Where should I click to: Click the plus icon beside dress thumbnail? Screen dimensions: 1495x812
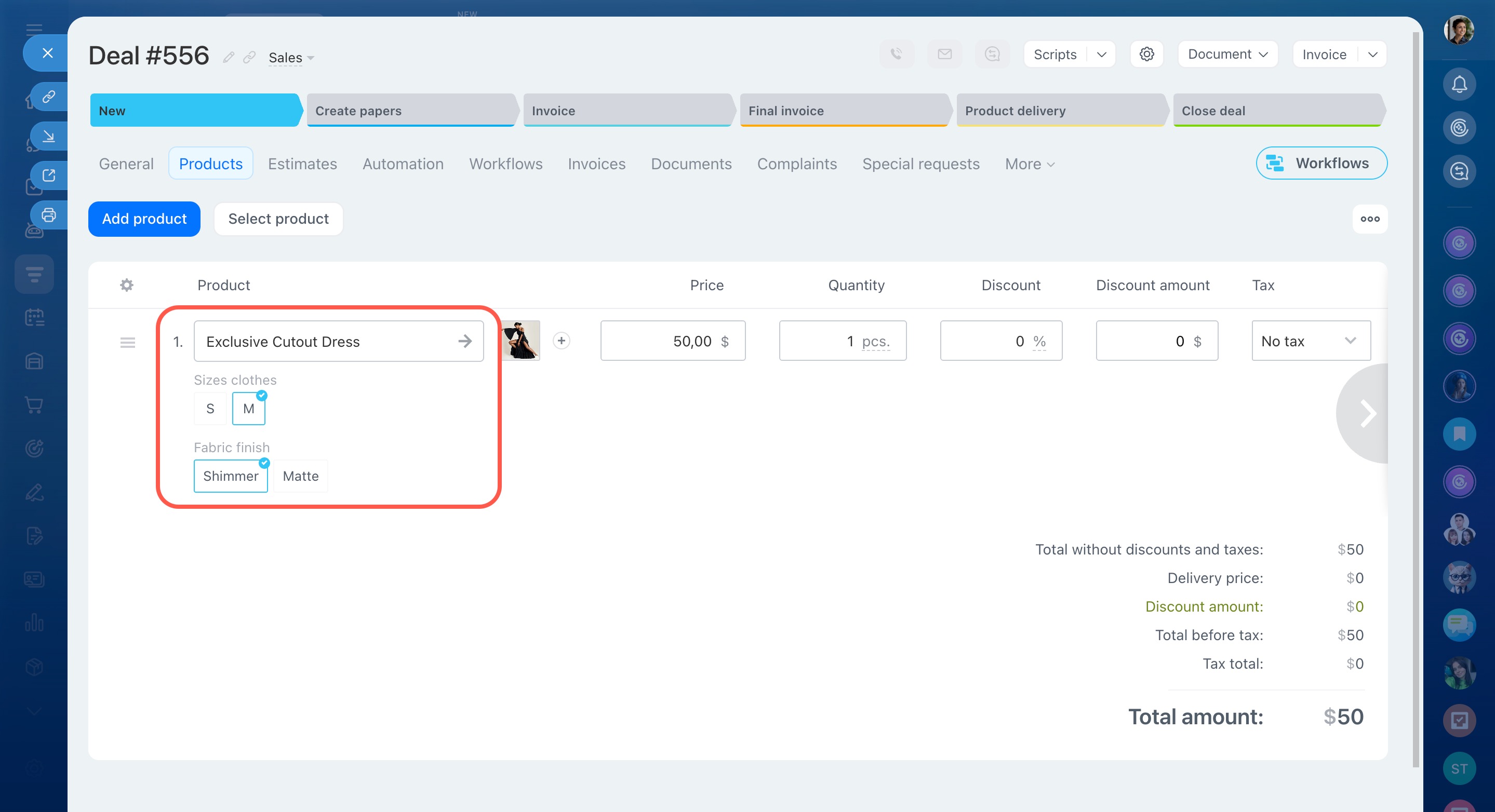pyautogui.click(x=561, y=341)
